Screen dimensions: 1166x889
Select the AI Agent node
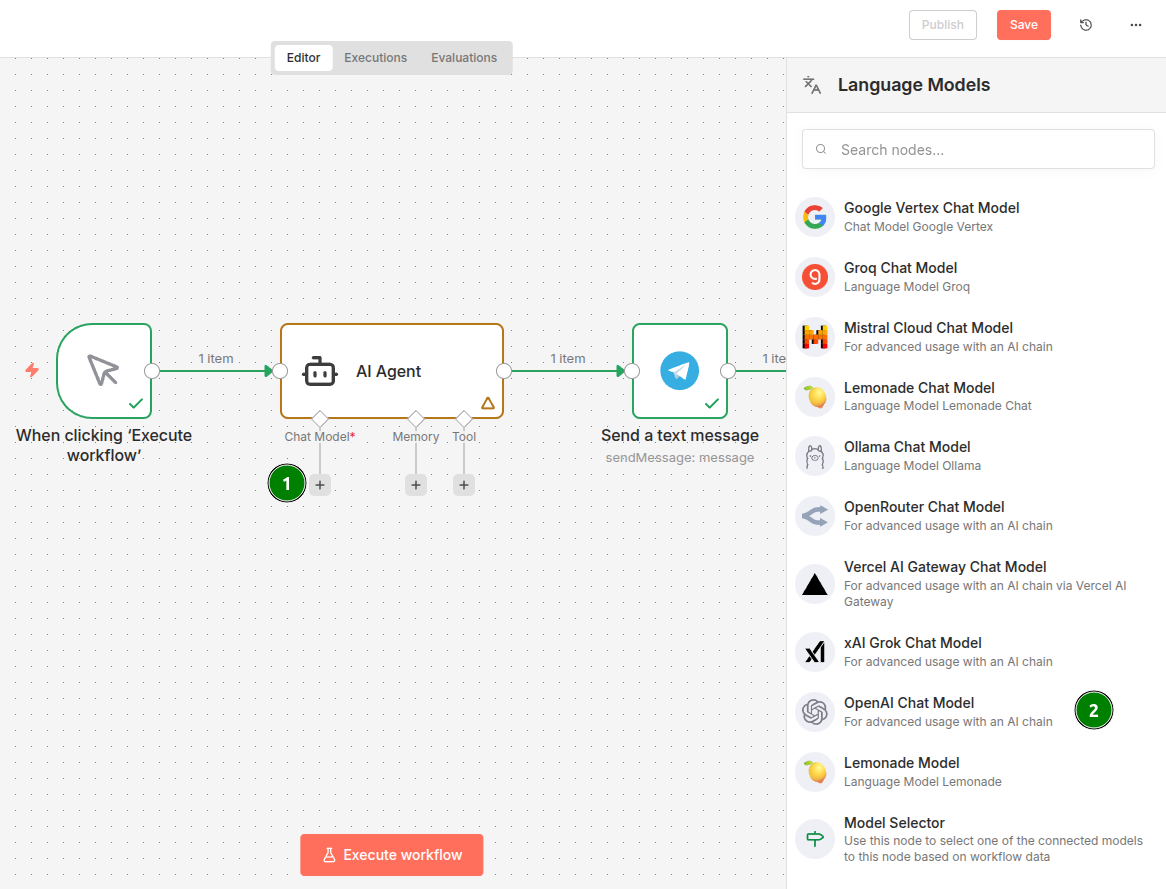391,371
